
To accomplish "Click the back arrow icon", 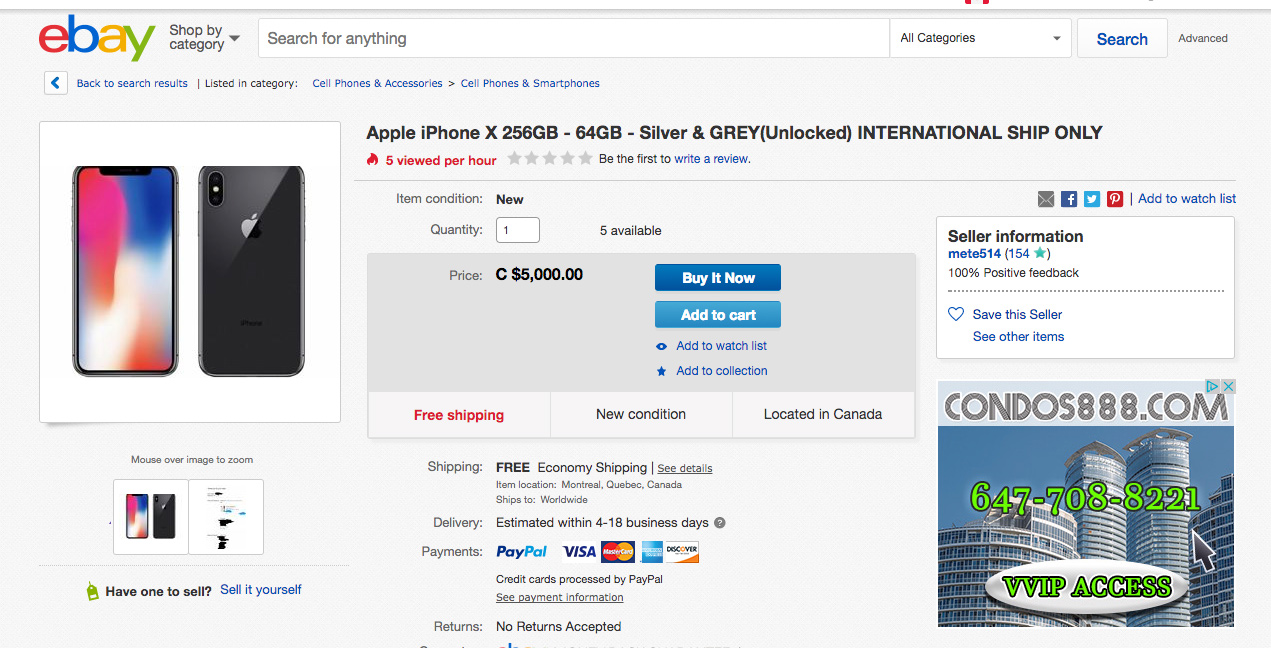I will click(x=56, y=83).
